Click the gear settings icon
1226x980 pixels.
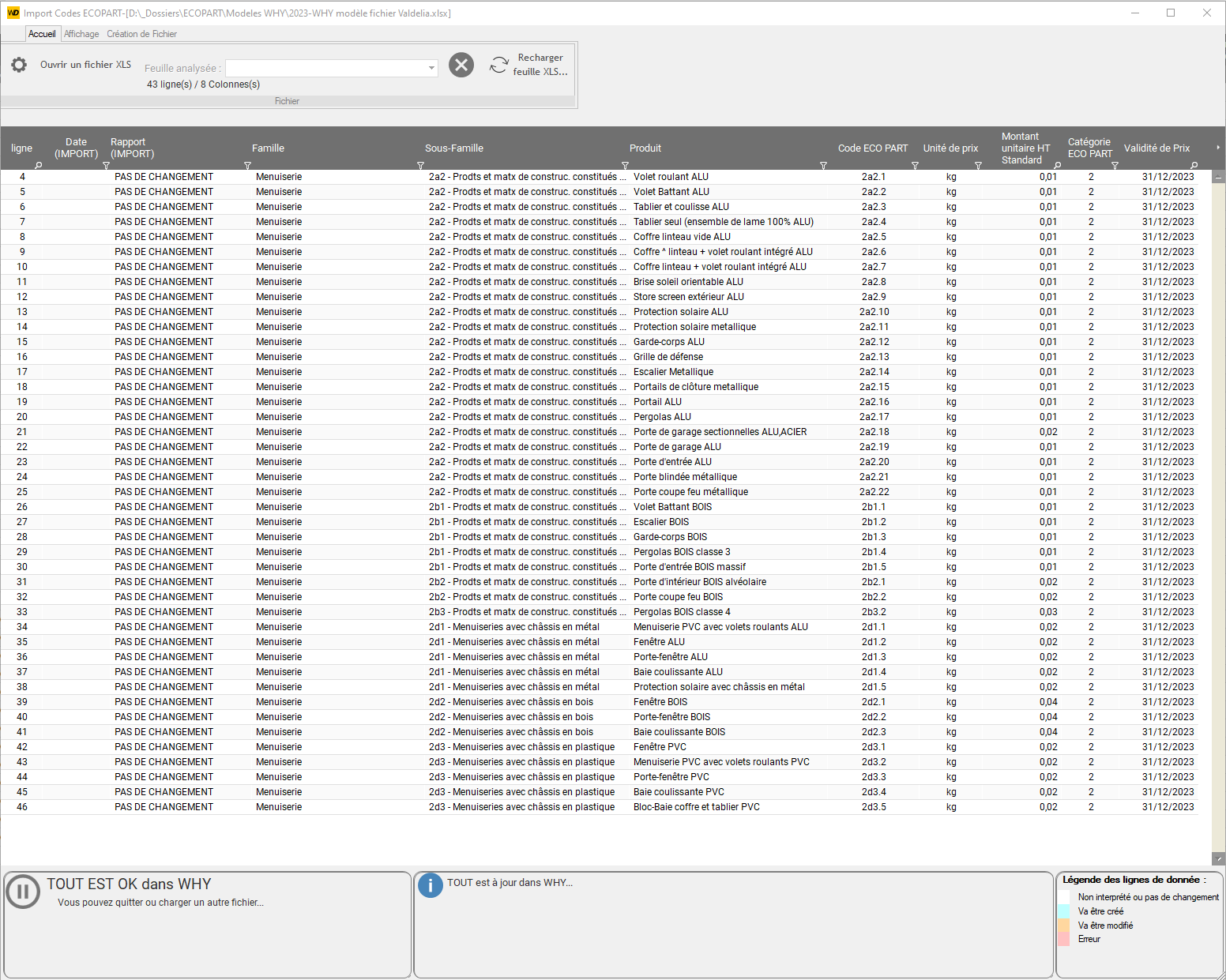19,65
